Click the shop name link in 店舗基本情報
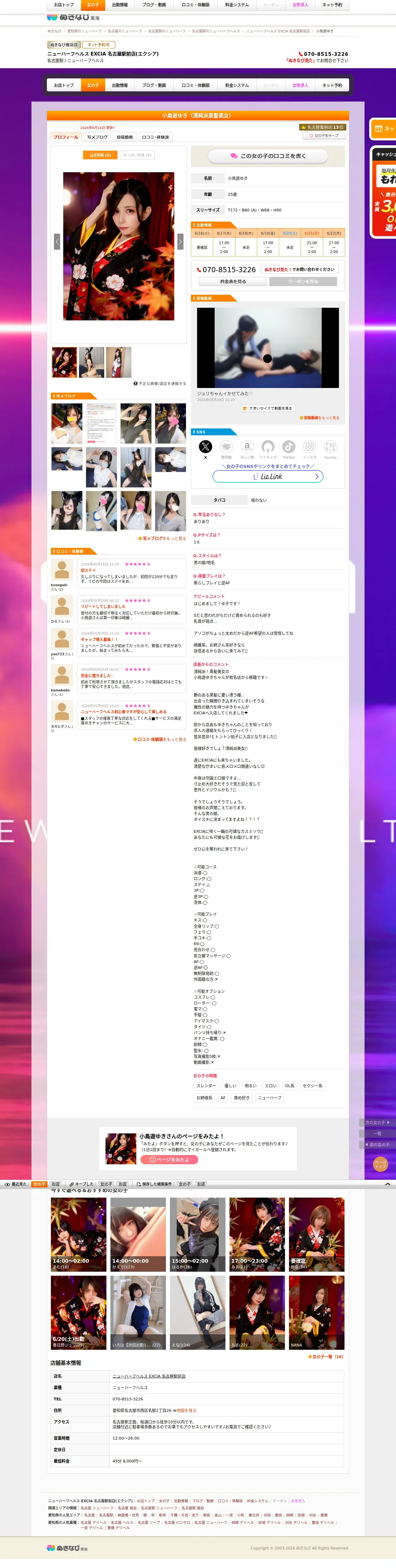 click(149, 1376)
